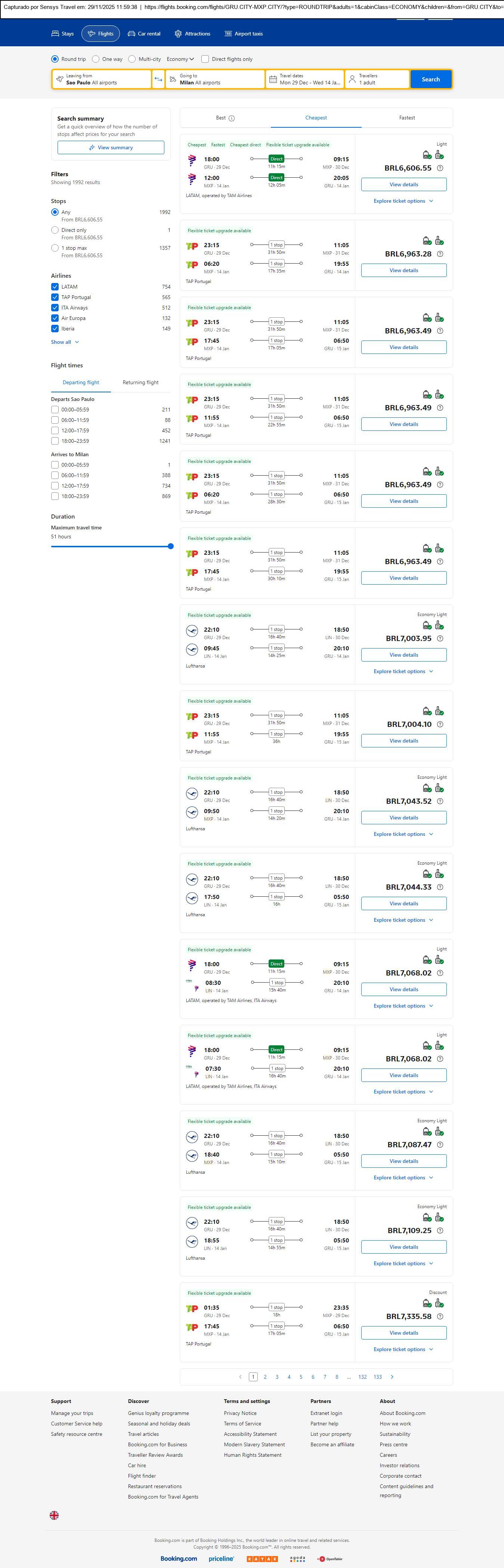The width and height of the screenshot is (504, 1568).
Task: Select the One way radio button
Action: [96, 59]
